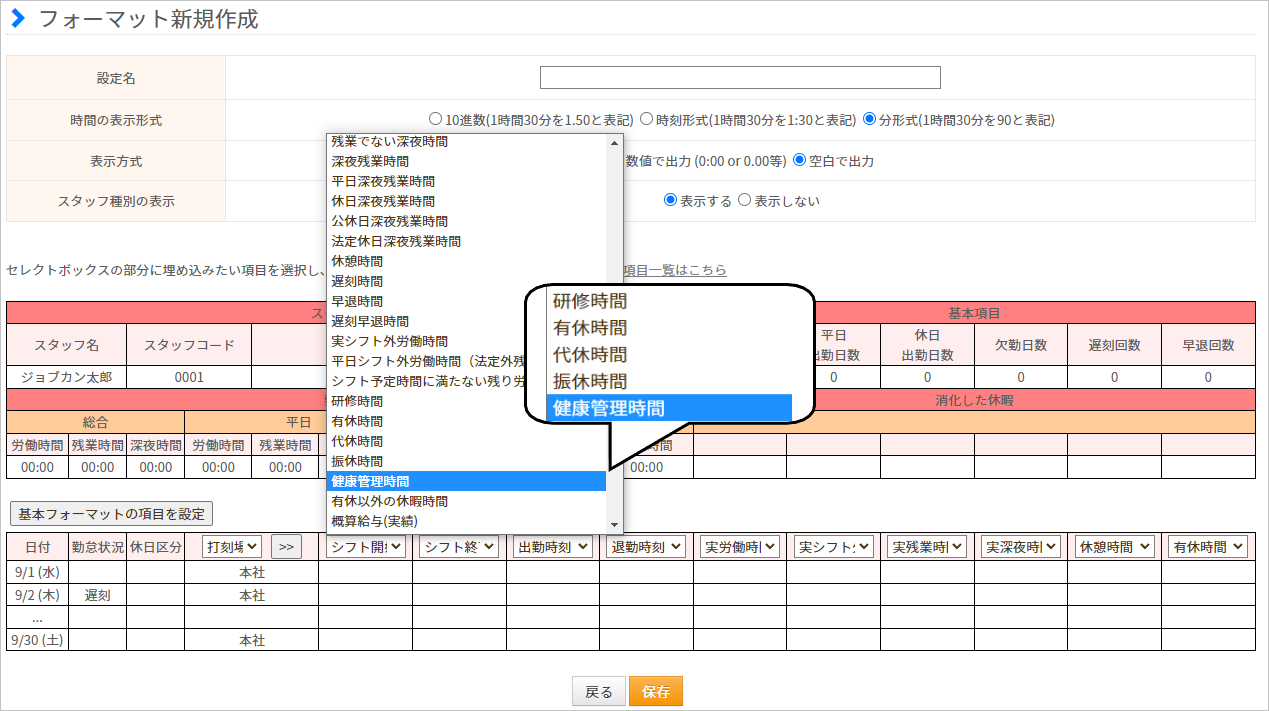Click the 設定名 text input field
The image size is (1269, 711).
point(740,77)
